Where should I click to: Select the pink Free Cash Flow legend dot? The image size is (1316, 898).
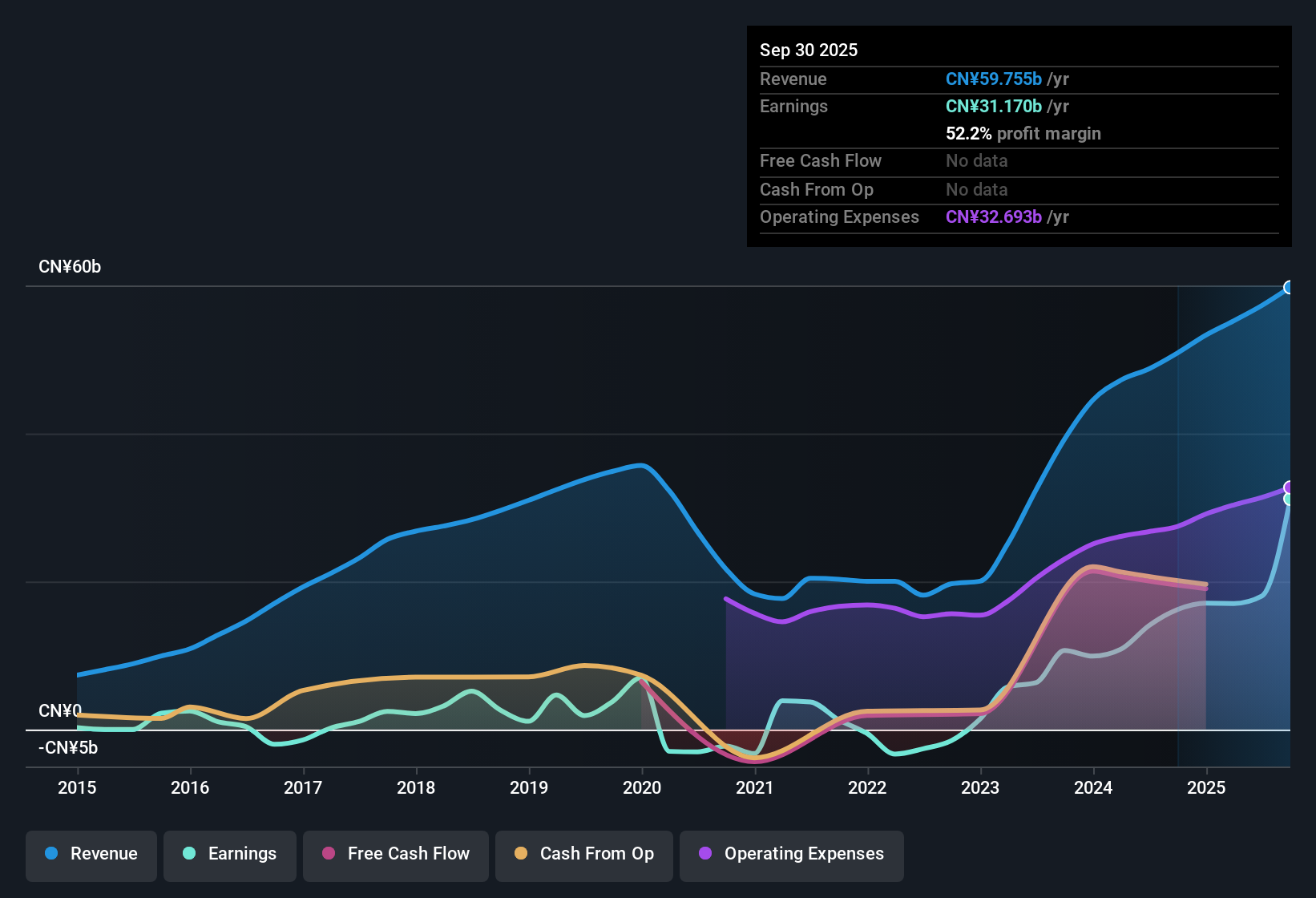point(328,854)
